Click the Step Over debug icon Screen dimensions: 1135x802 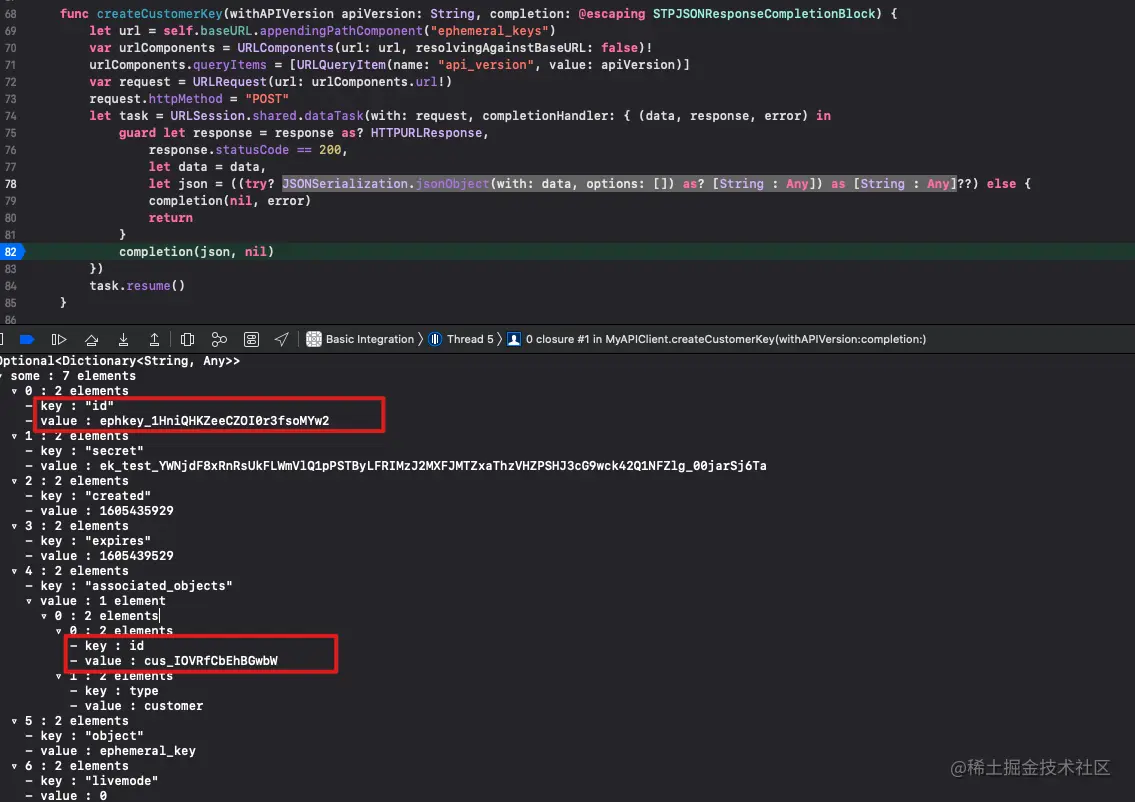(91, 339)
